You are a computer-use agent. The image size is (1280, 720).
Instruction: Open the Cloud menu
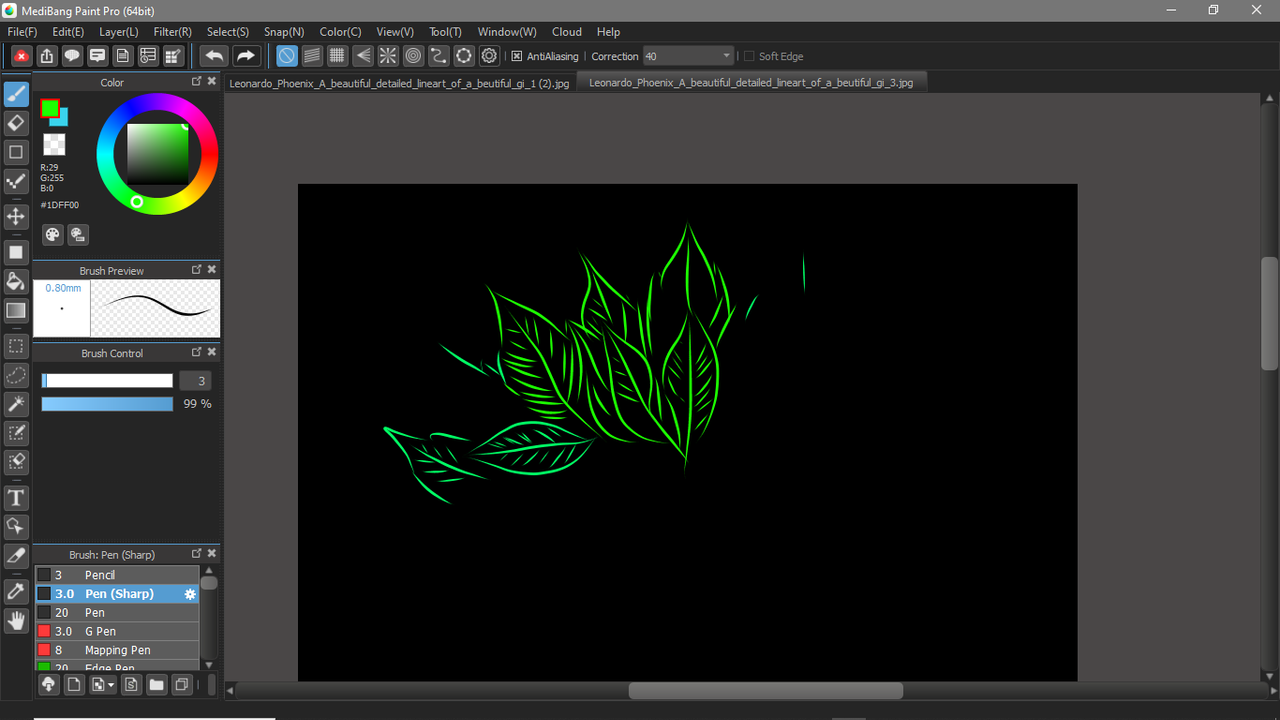click(567, 32)
